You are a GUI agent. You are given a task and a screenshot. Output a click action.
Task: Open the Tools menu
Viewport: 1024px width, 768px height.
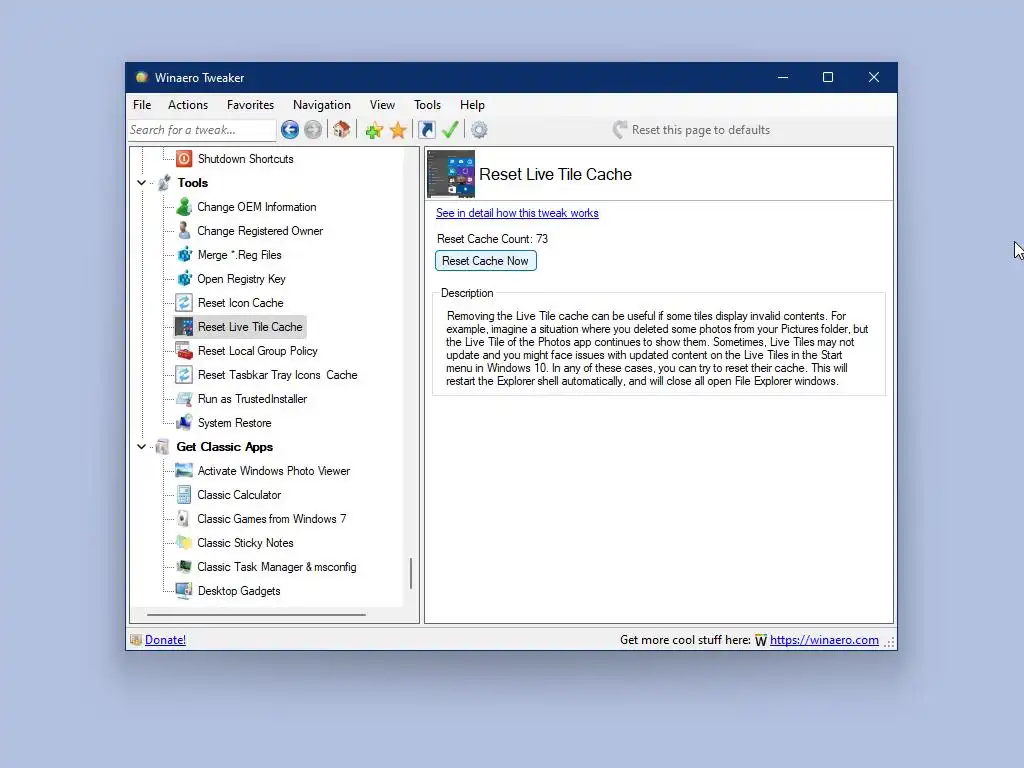pos(427,104)
